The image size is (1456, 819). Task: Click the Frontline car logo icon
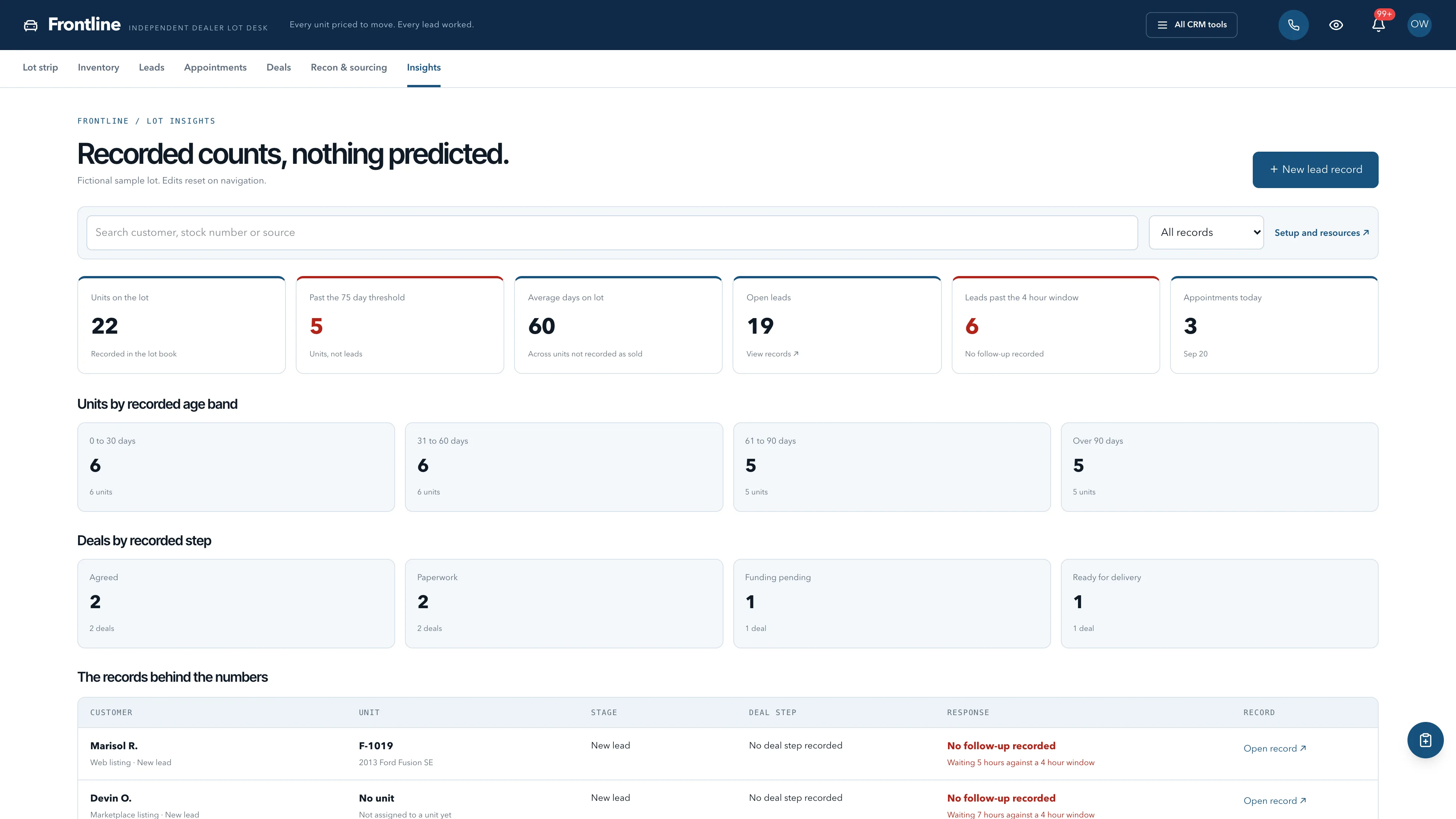click(30, 25)
